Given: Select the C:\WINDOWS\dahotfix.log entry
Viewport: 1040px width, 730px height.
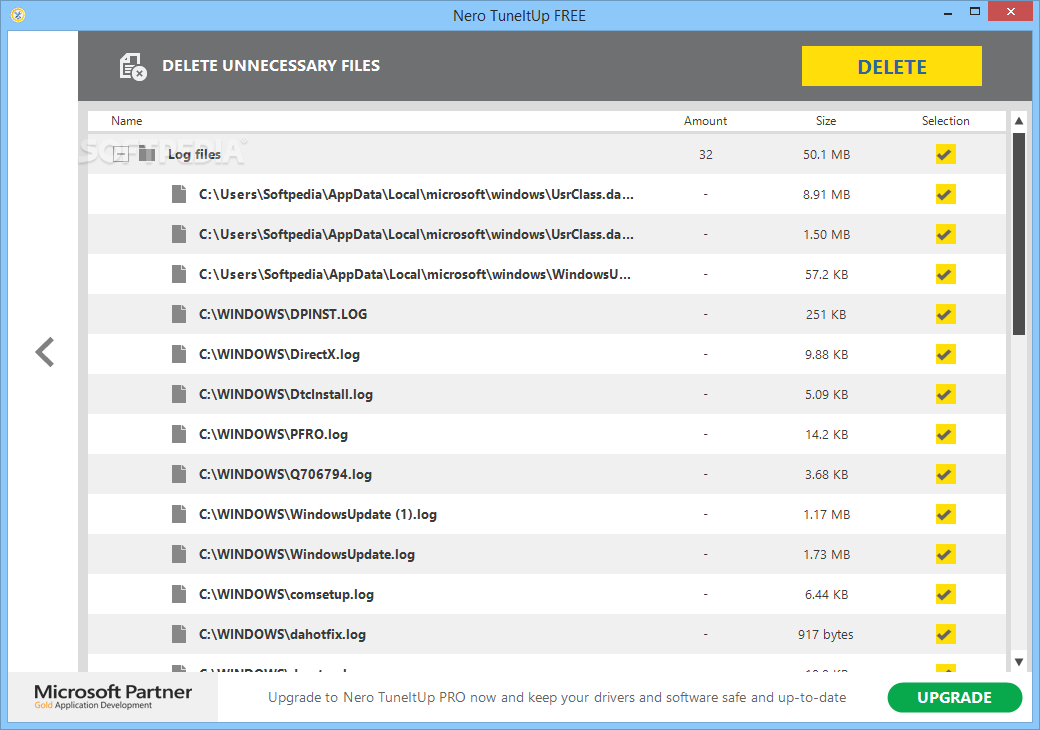Looking at the screenshot, I should tap(283, 635).
